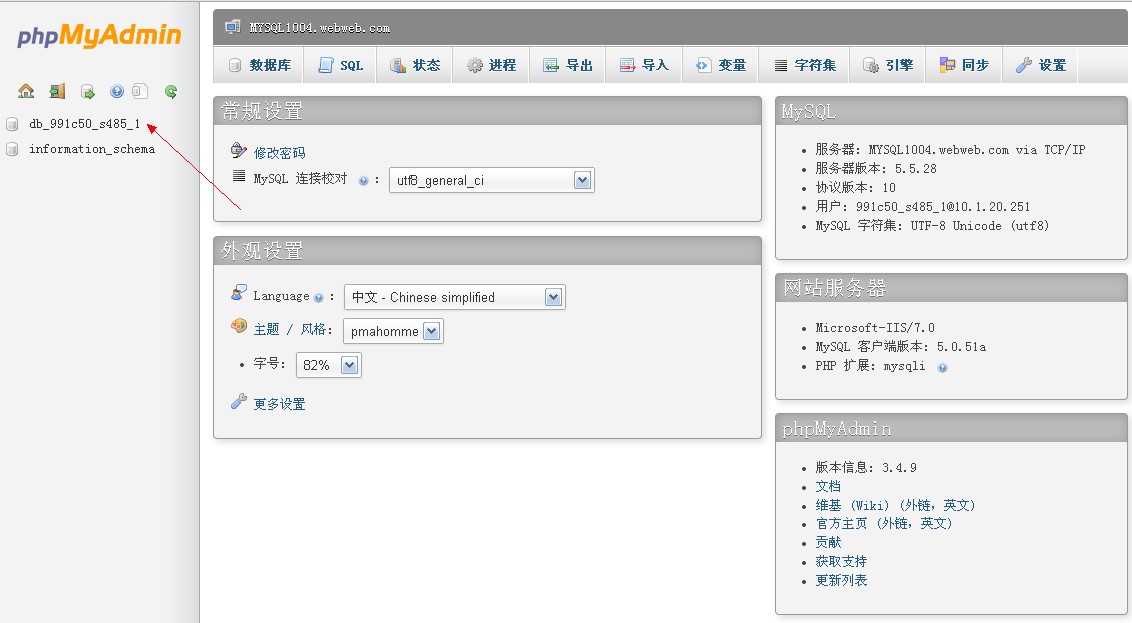The image size is (1132, 623).
Task: Open the db_991c50_s485_1 database
Action: click(84, 124)
